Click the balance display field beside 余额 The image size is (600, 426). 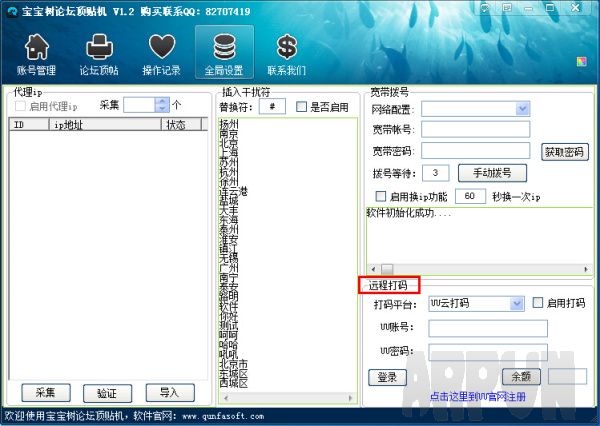[x=567, y=376]
